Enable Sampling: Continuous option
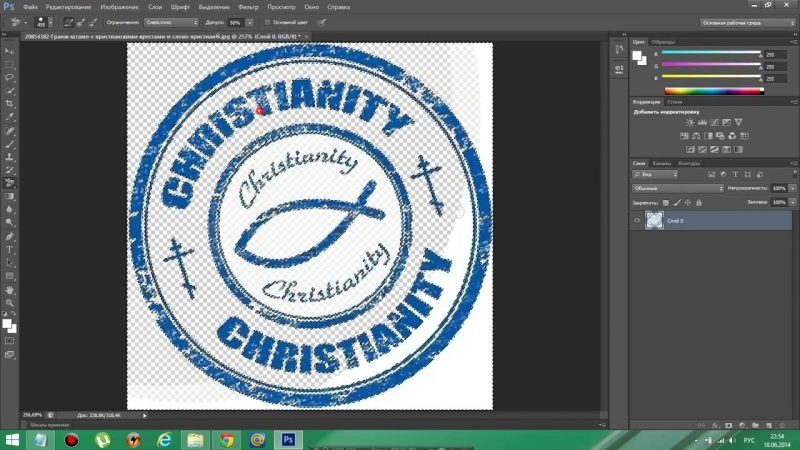The width and height of the screenshot is (800, 450). click(x=68, y=22)
